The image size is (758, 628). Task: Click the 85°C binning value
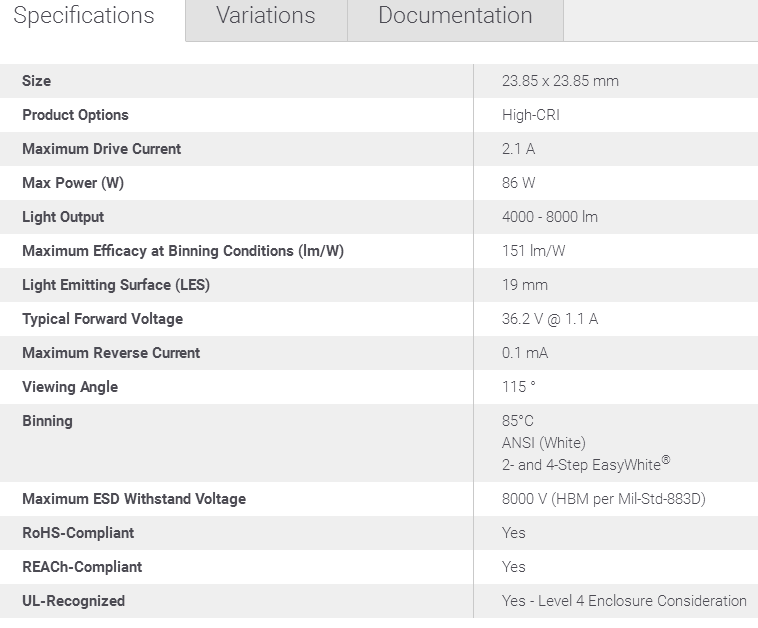tap(517, 421)
